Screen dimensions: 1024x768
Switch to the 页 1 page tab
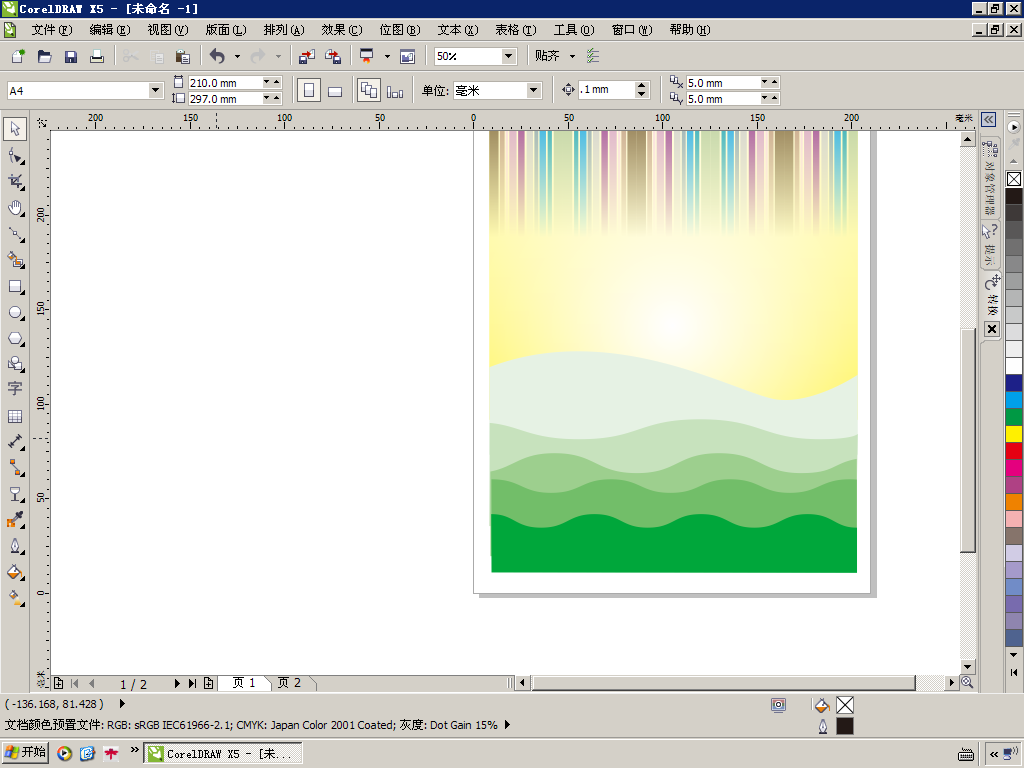(x=244, y=683)
